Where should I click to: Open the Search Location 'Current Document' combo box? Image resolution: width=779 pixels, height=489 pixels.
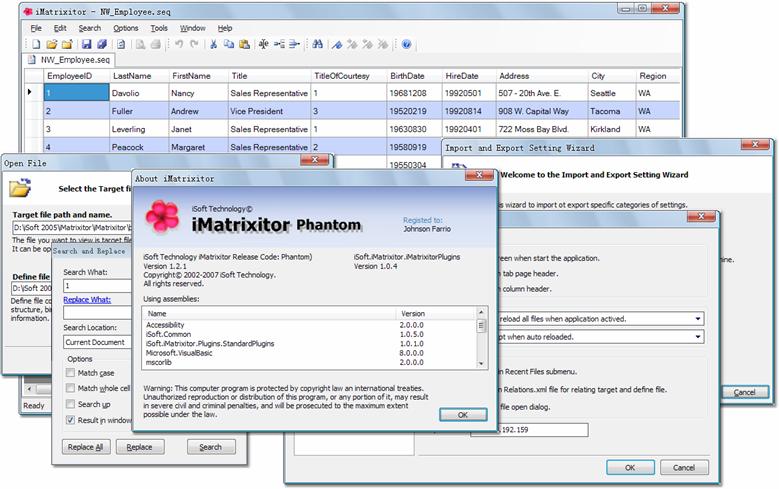pyautogui.click(x=98, y=342)
